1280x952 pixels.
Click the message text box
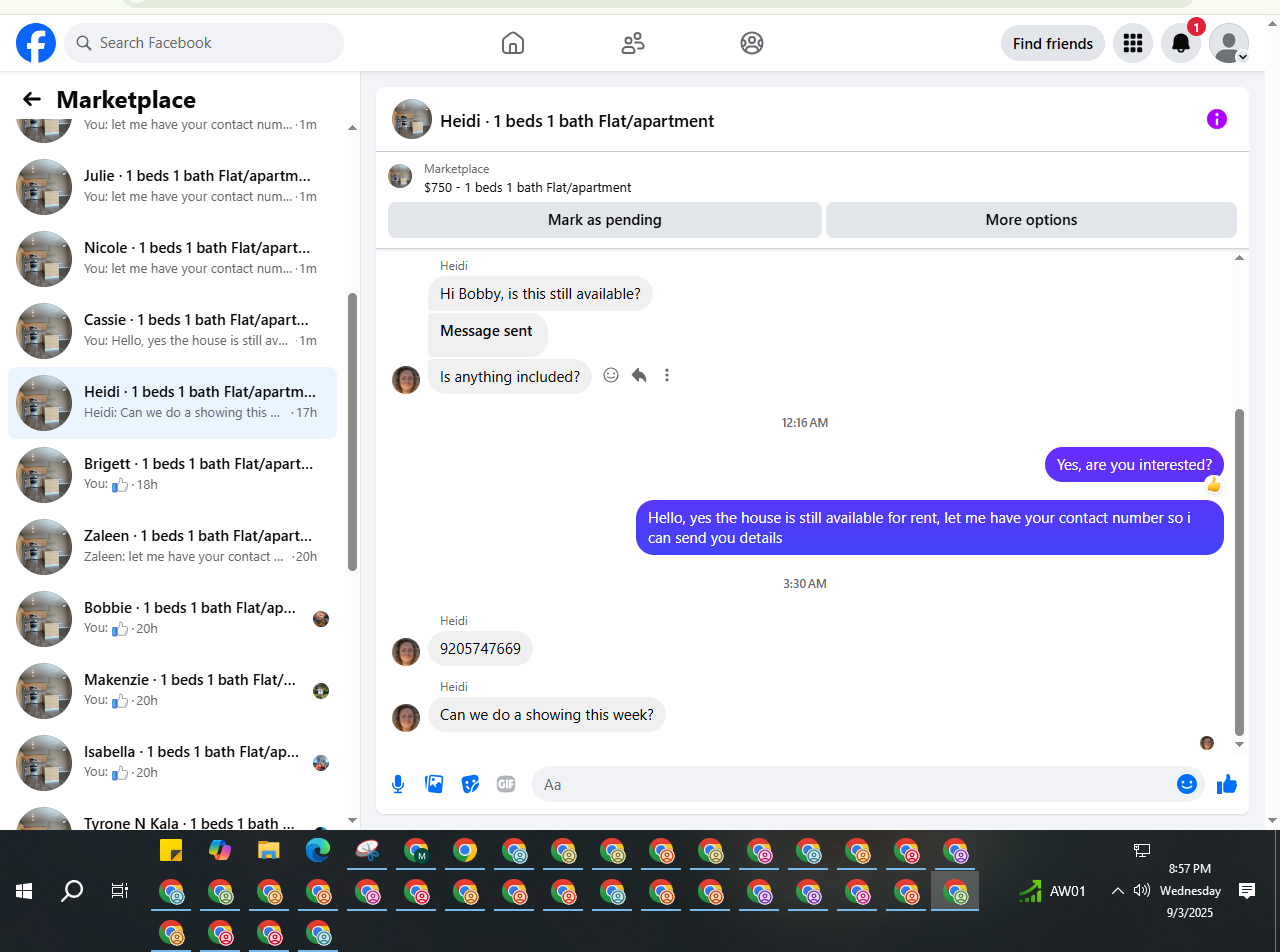click(x=855, y=785)
